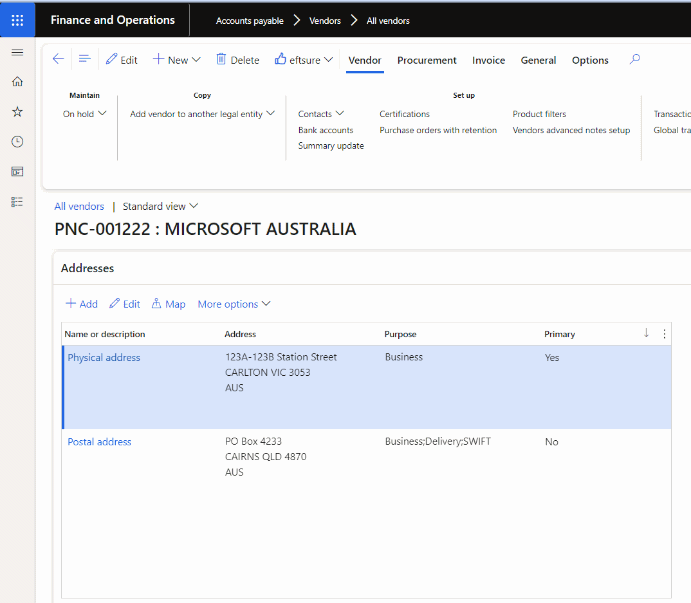Switch to the General tab

538,60
